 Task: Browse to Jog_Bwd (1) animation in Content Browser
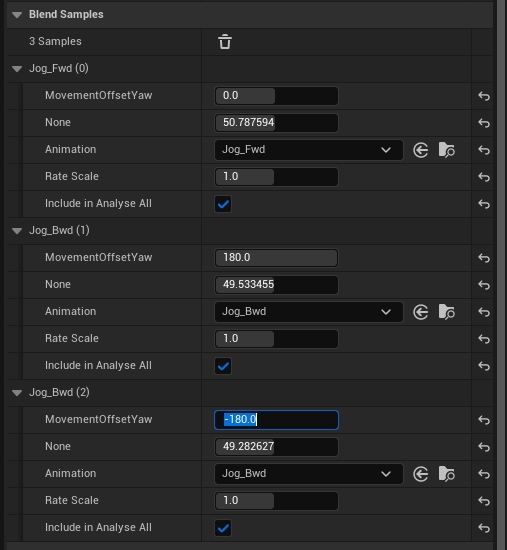447,312
